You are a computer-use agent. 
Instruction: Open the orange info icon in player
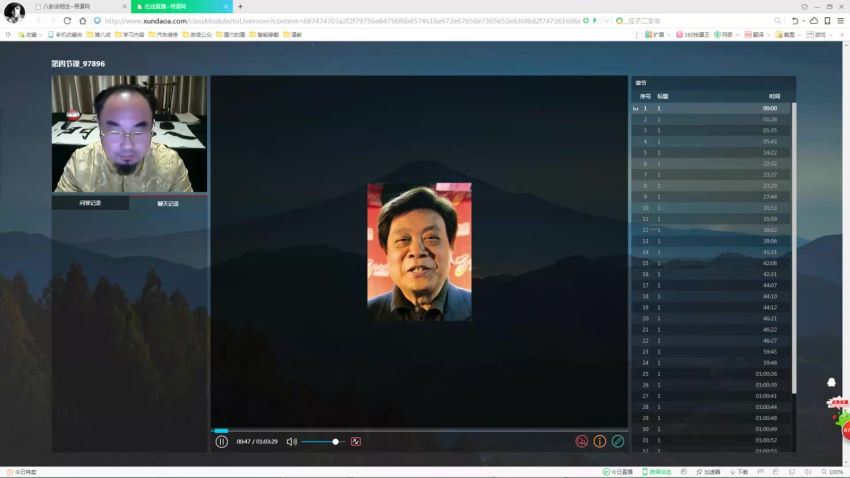(x=600, y=441)
